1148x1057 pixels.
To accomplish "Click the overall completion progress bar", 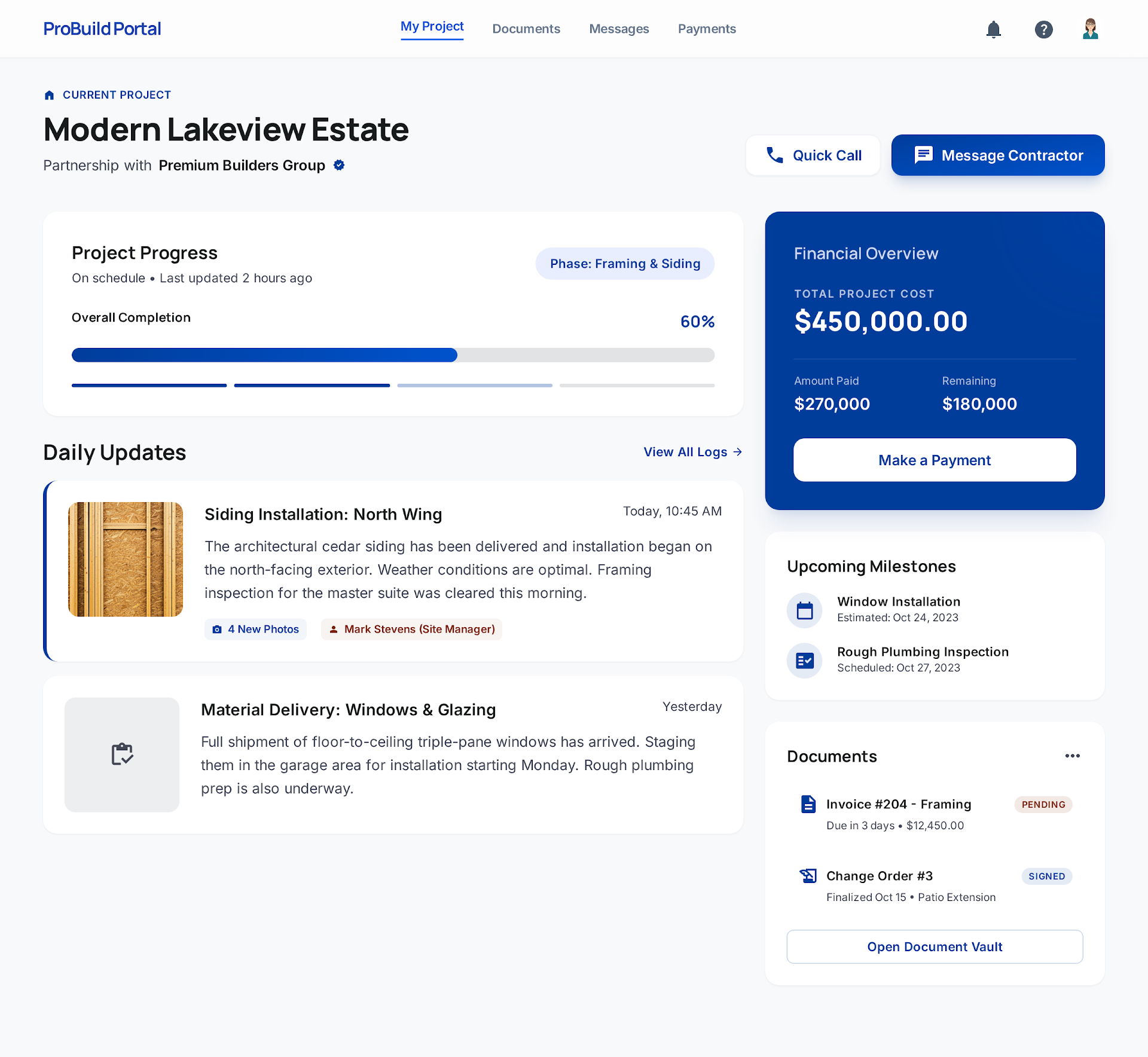I will 393,355.
